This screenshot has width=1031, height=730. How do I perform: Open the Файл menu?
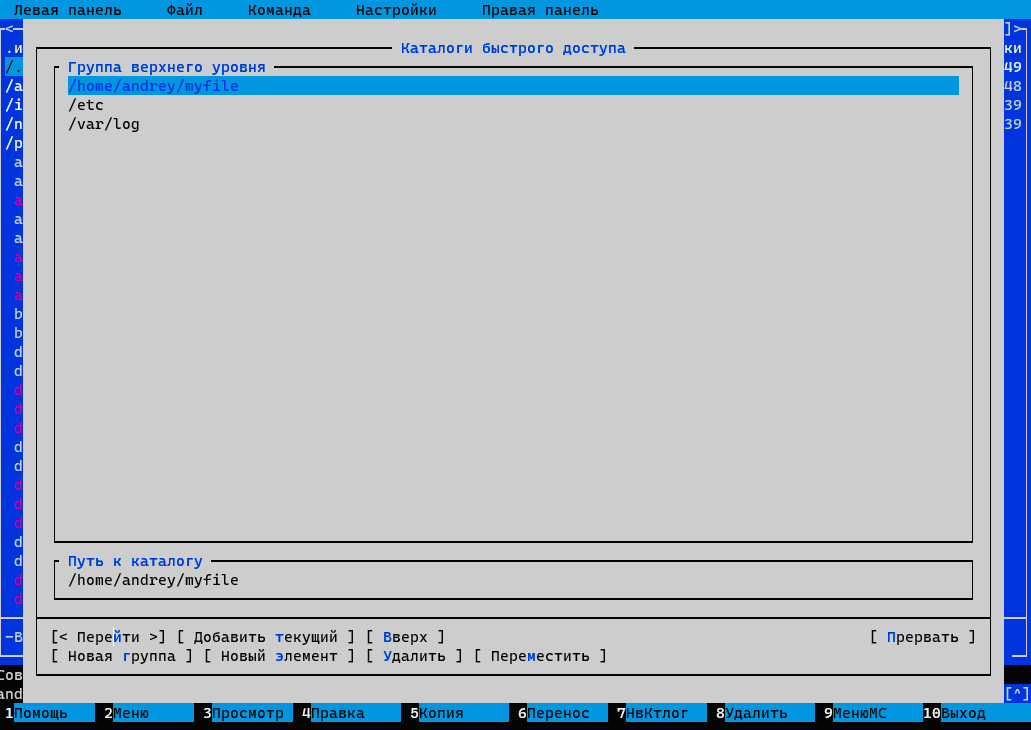click(x=184, y=10)
